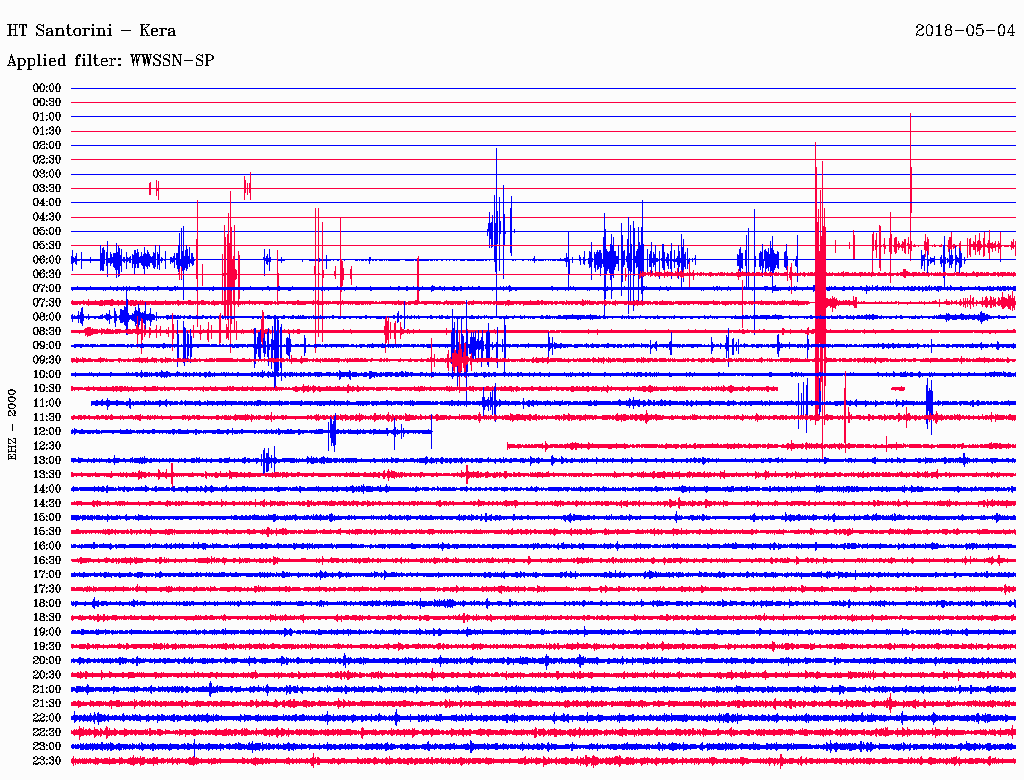Click the 23:00 time label
1024x780 pixels.
[47, 747]
